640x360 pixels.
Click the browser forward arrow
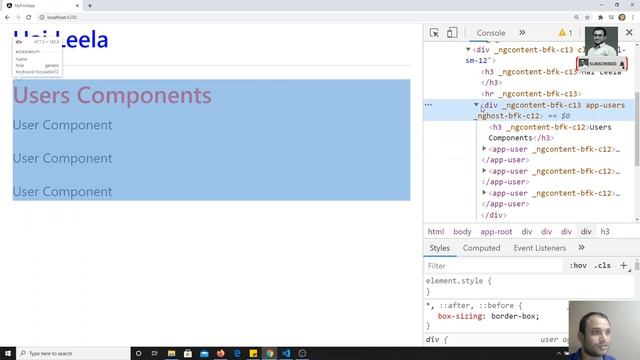point(18,17)
